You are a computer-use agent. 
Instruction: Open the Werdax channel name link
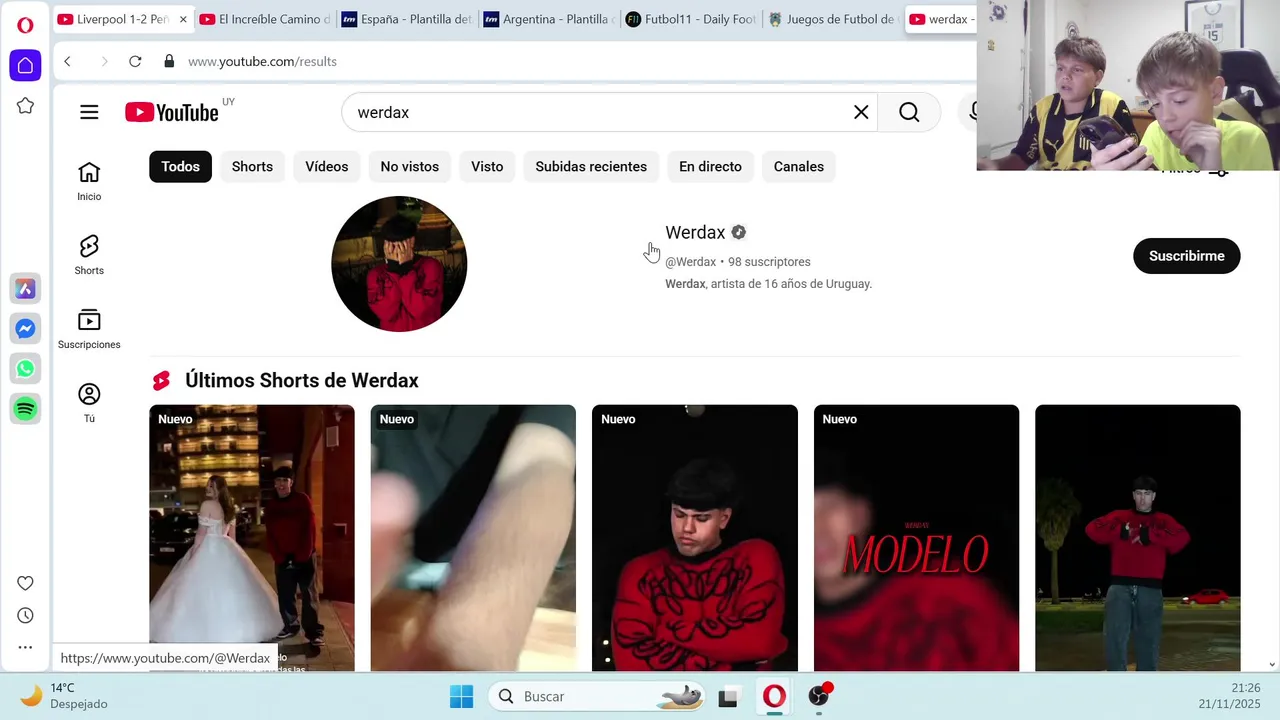point(695,232)
